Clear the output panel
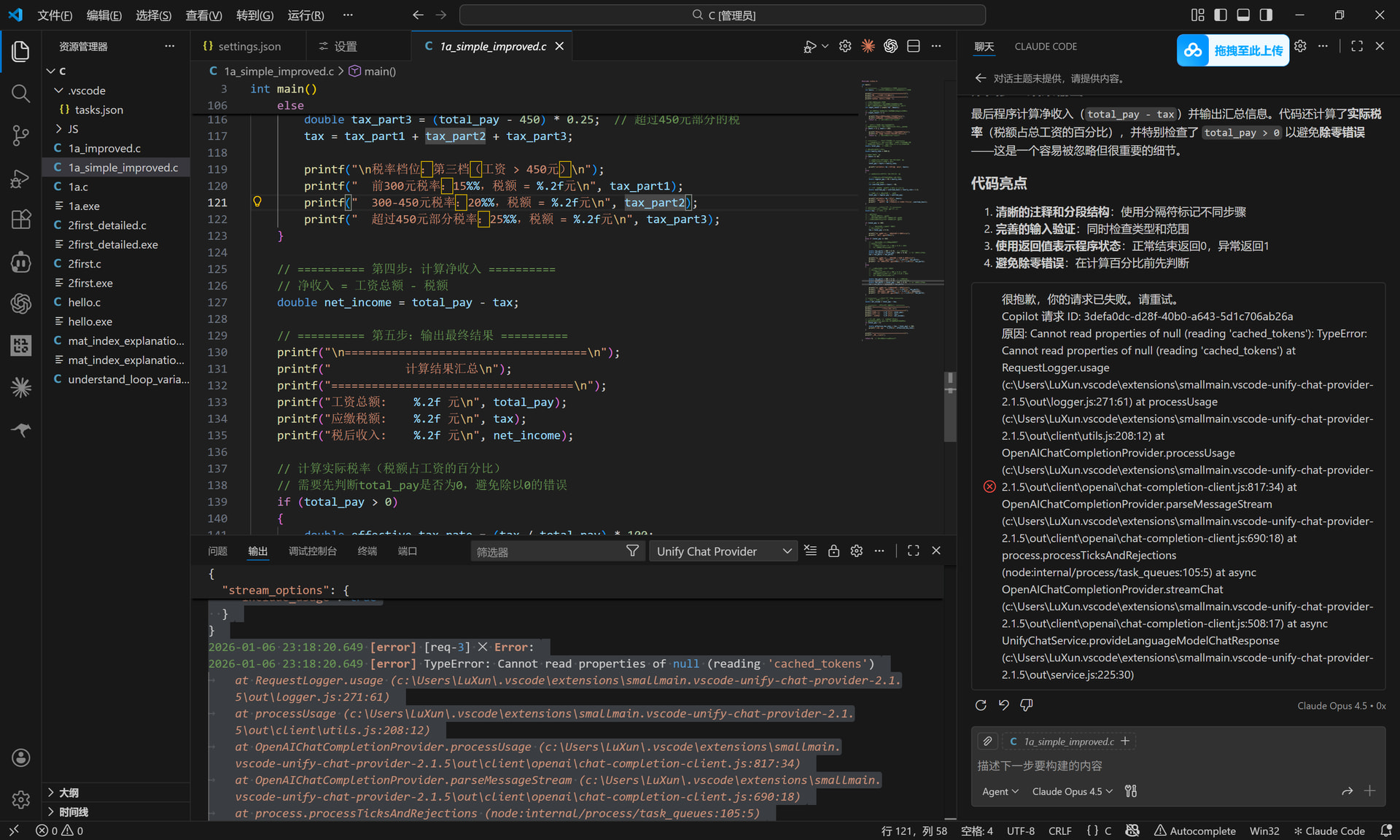 click(810, 551)
